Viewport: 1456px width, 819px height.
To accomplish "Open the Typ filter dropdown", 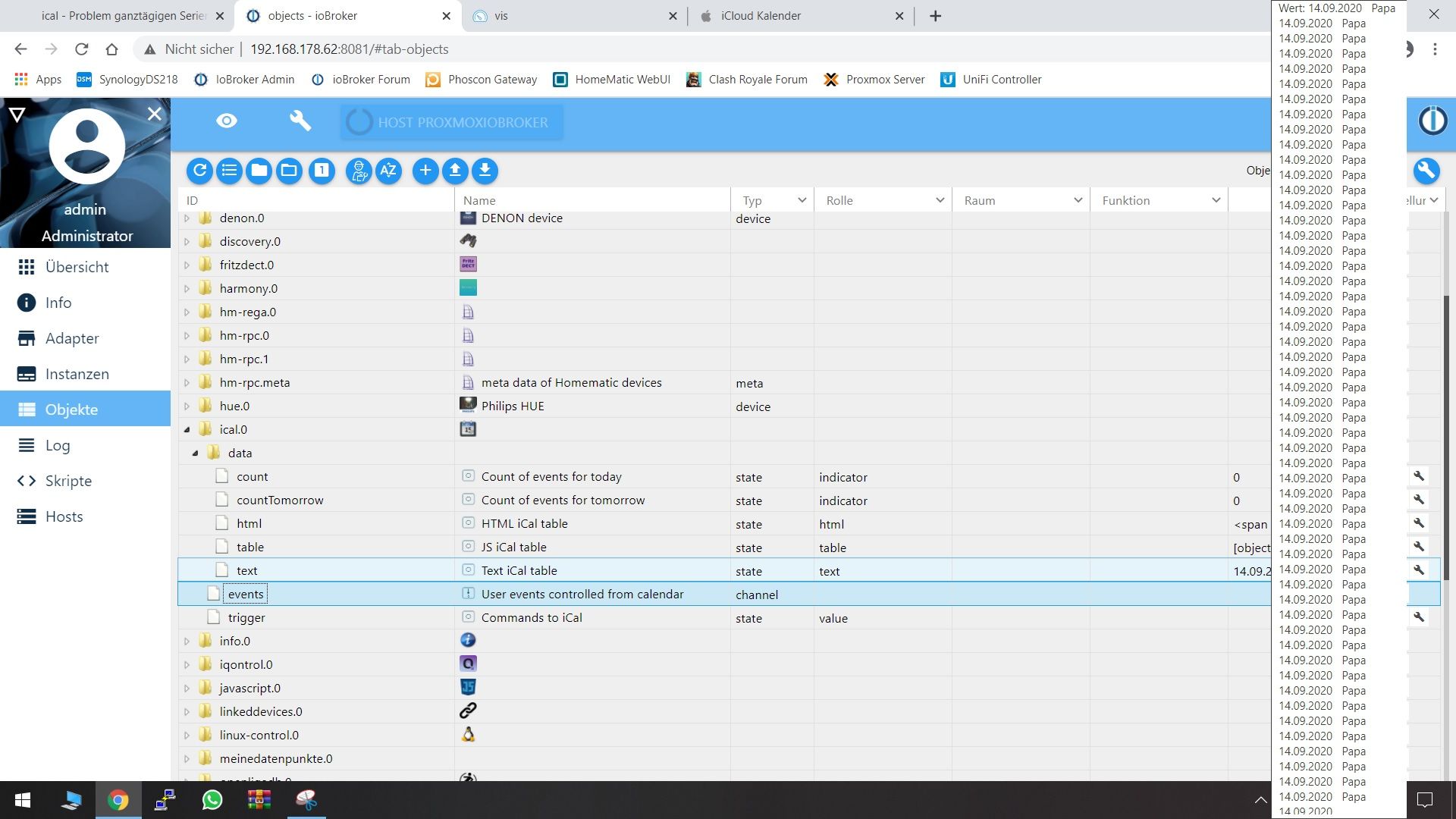I will click(x=771, y=200).
